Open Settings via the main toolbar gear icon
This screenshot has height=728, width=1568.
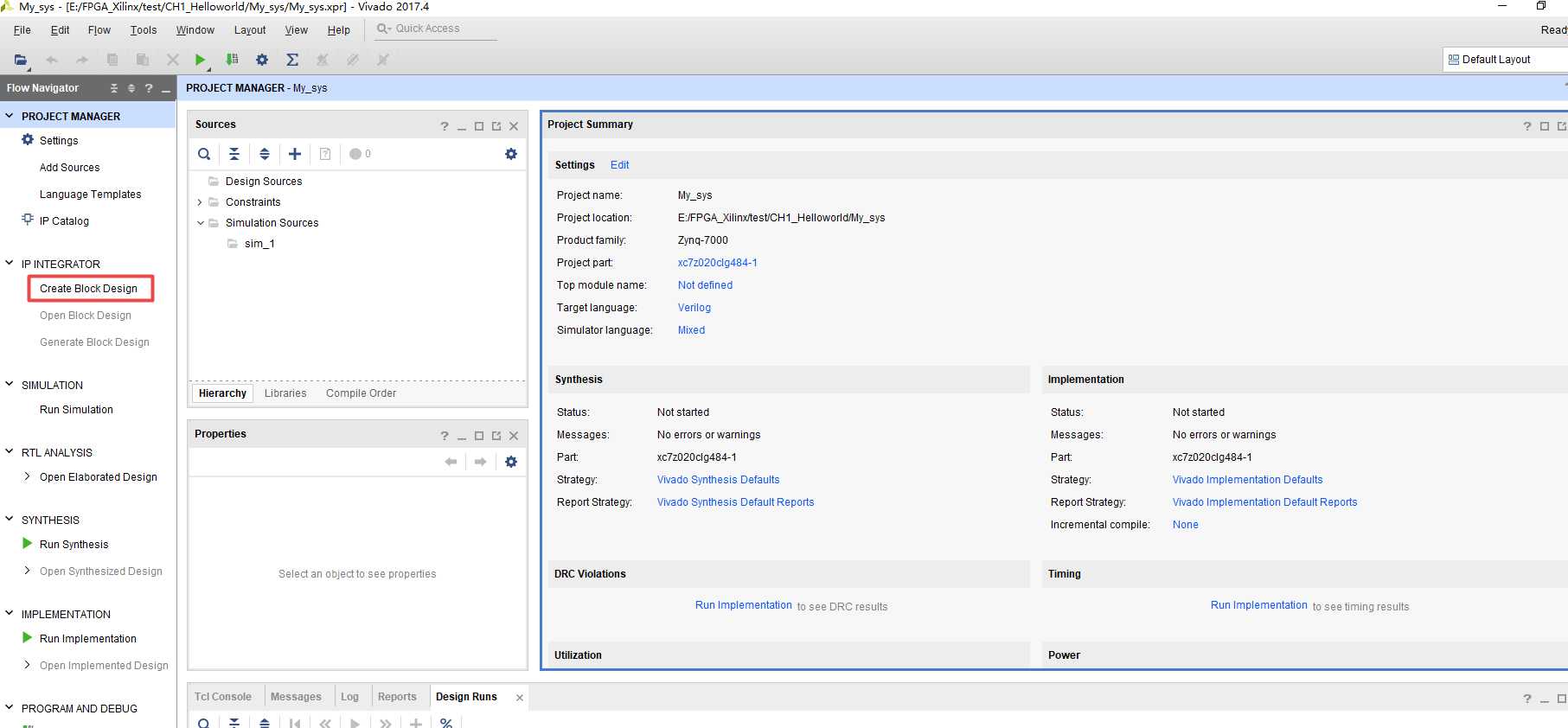[x=262, y=60]
